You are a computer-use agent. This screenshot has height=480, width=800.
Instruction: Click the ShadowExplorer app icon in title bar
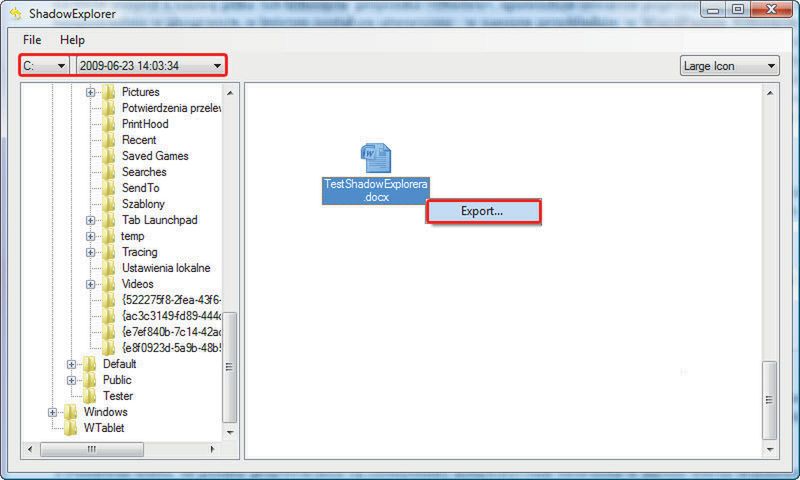16,13
